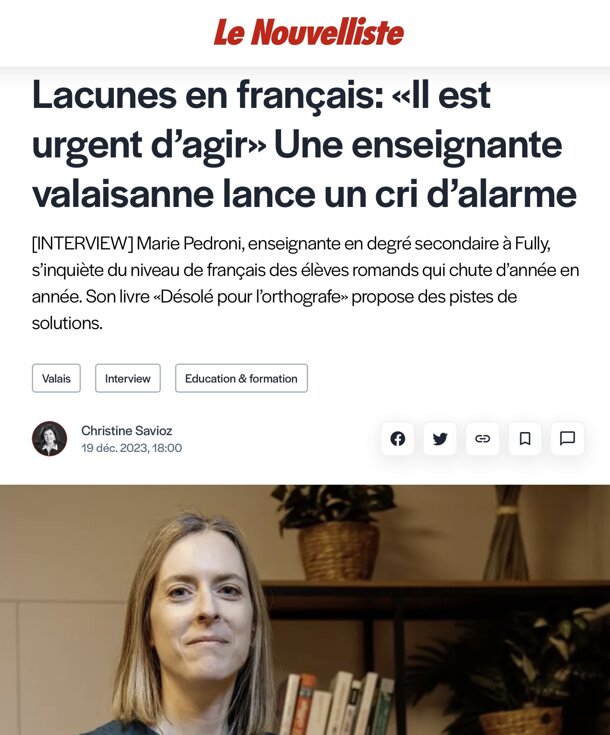Screen dimensions: 610x735
Task: Click the book title «Désolé pour l'orthografe»
Action: [x=251, y=297]
